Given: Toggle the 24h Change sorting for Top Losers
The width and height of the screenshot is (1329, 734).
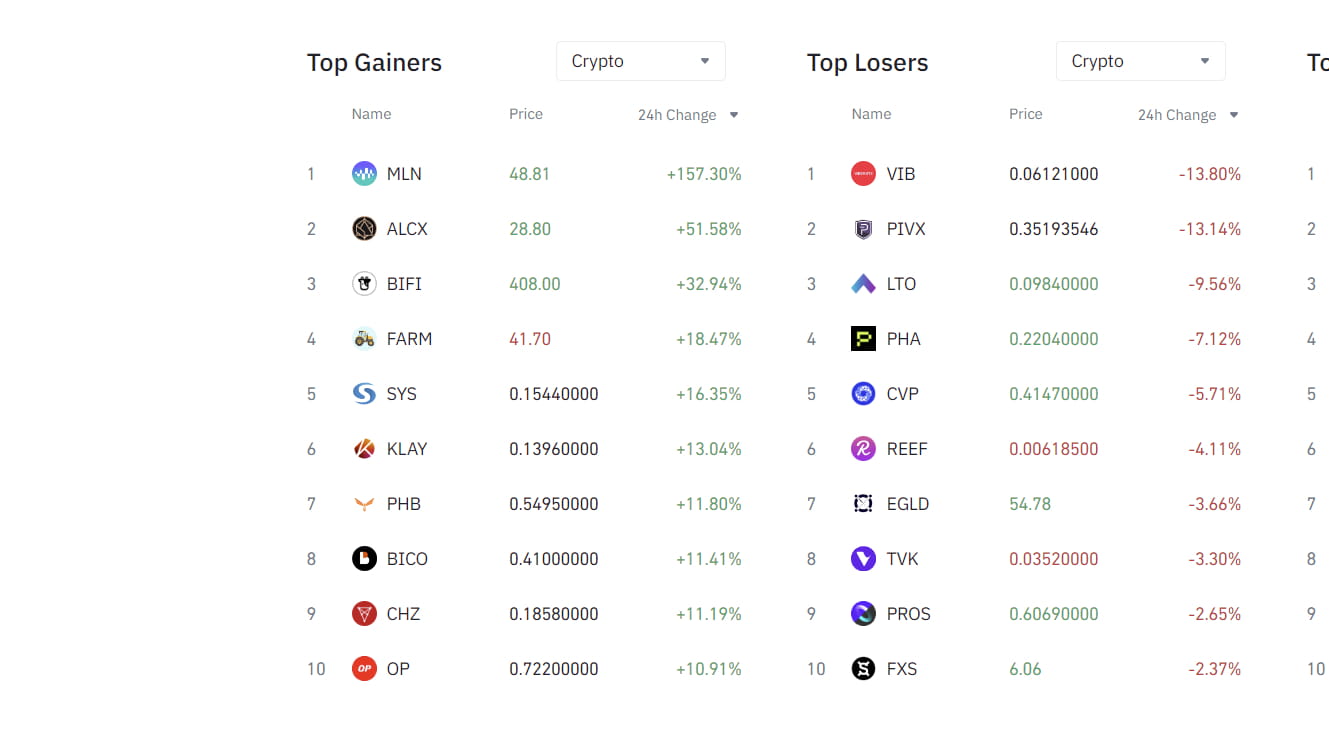Looking at the screenshot, I should [x=1233, y=115].
